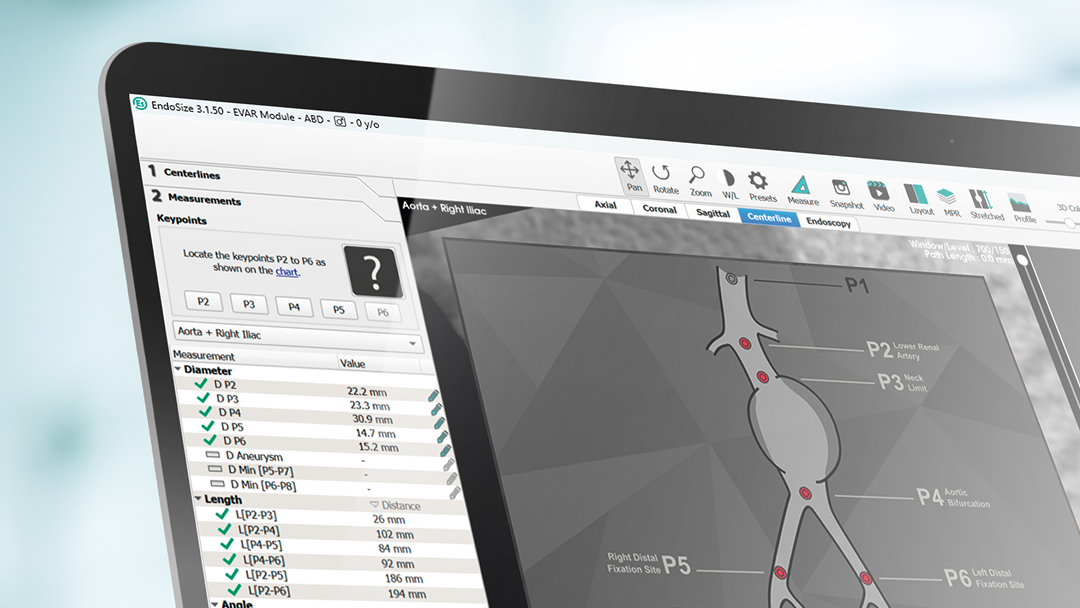Toggle the L[P2-P3] green checkmark
This screenshot has width=1080, height=608.
tap(222, 514)
